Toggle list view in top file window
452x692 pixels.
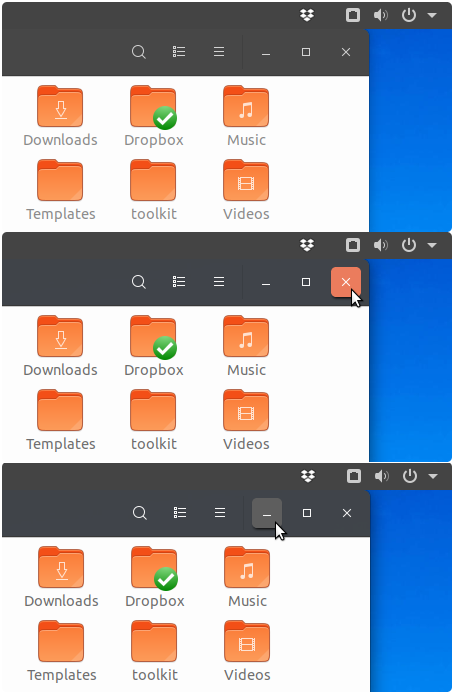click(179, 52)
